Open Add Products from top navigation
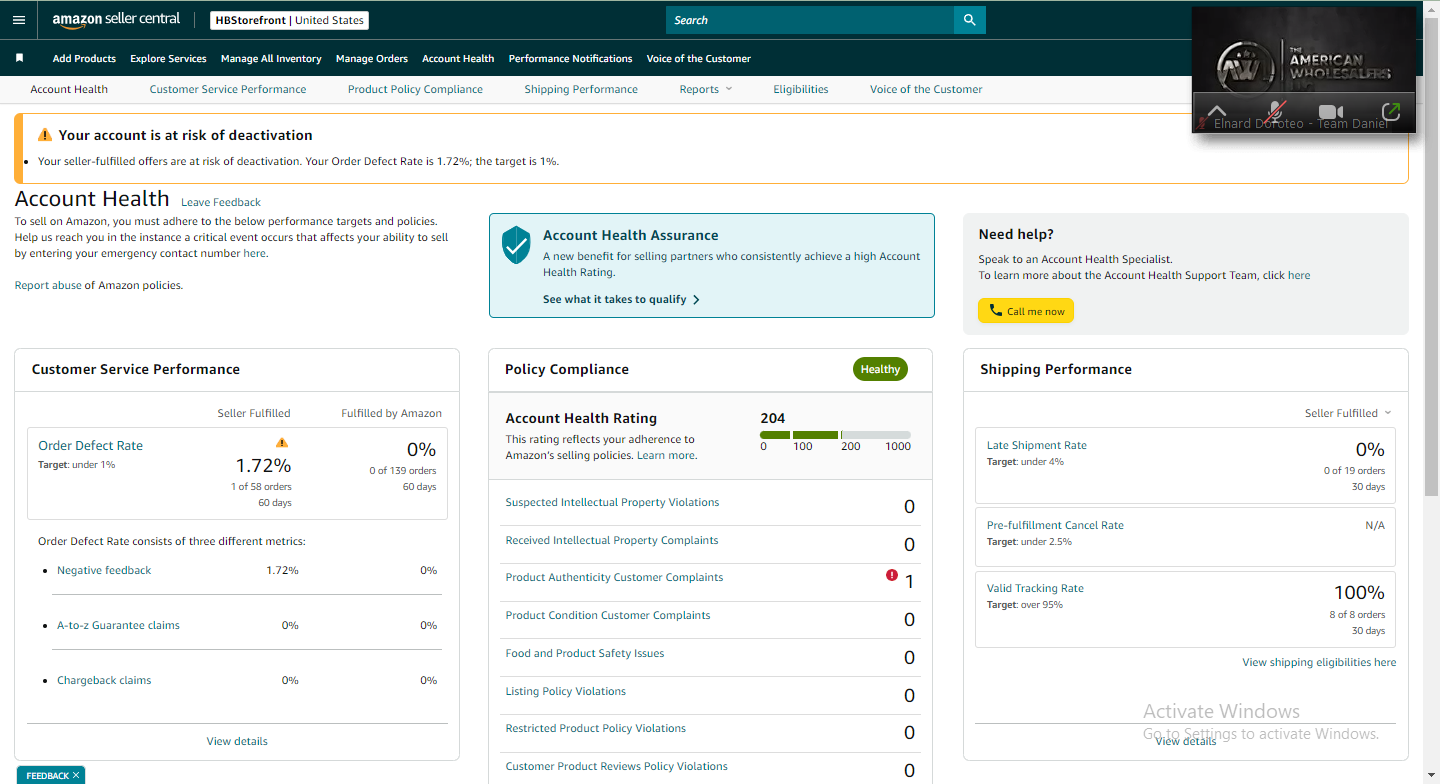Image resolution: width=1440 pixels, height=784 pixels. (84, 58)
